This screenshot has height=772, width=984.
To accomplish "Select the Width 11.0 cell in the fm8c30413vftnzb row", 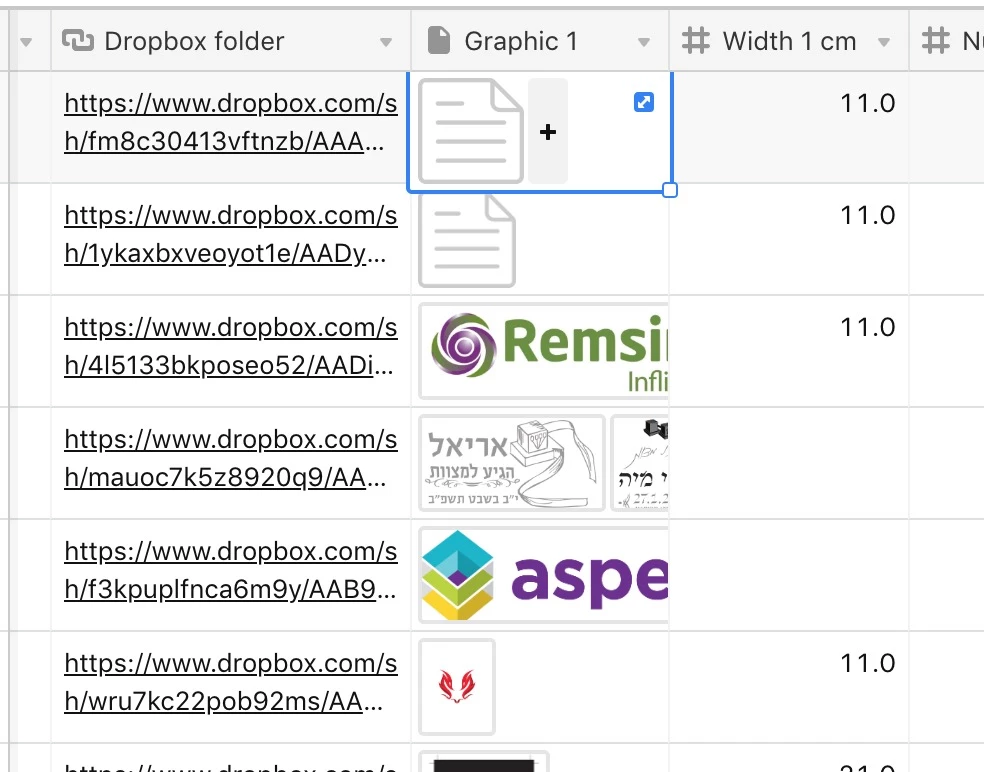I will (x=789, y=127).
